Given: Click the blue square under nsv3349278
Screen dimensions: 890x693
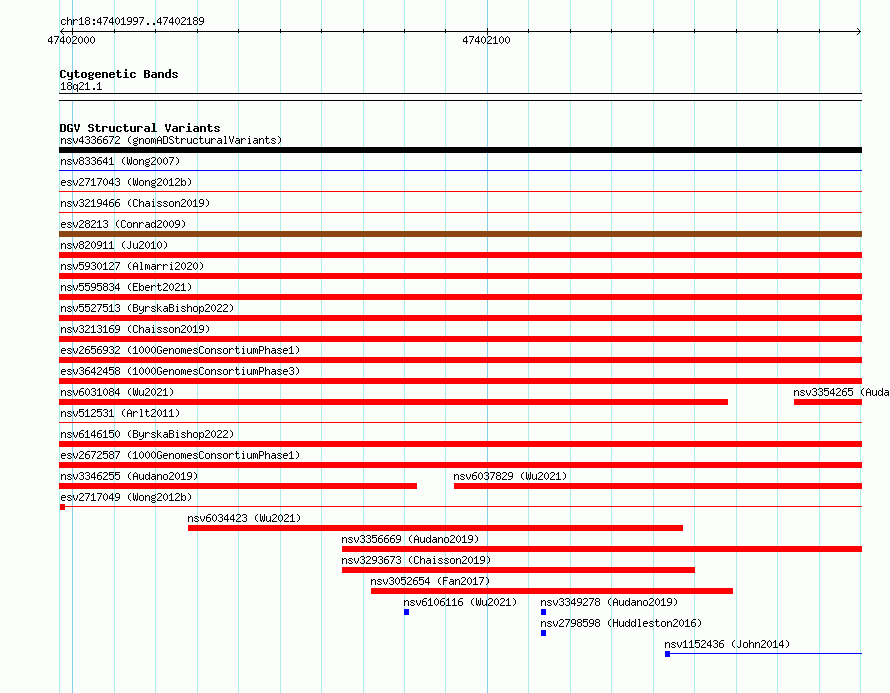Looking at the screenshot, I should [543, 612].
